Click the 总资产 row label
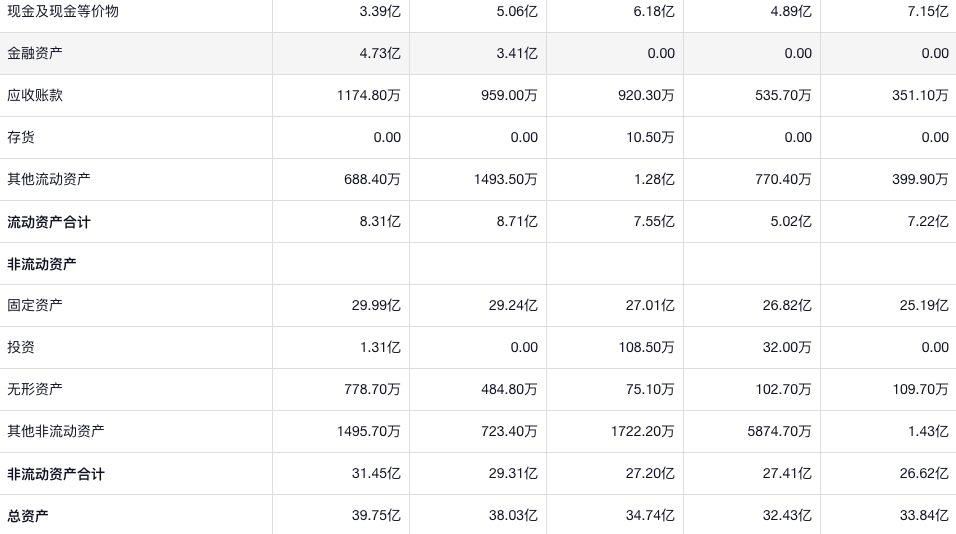Image resolution: width=956 pixels, height=534 pixels. pos(28,516)
